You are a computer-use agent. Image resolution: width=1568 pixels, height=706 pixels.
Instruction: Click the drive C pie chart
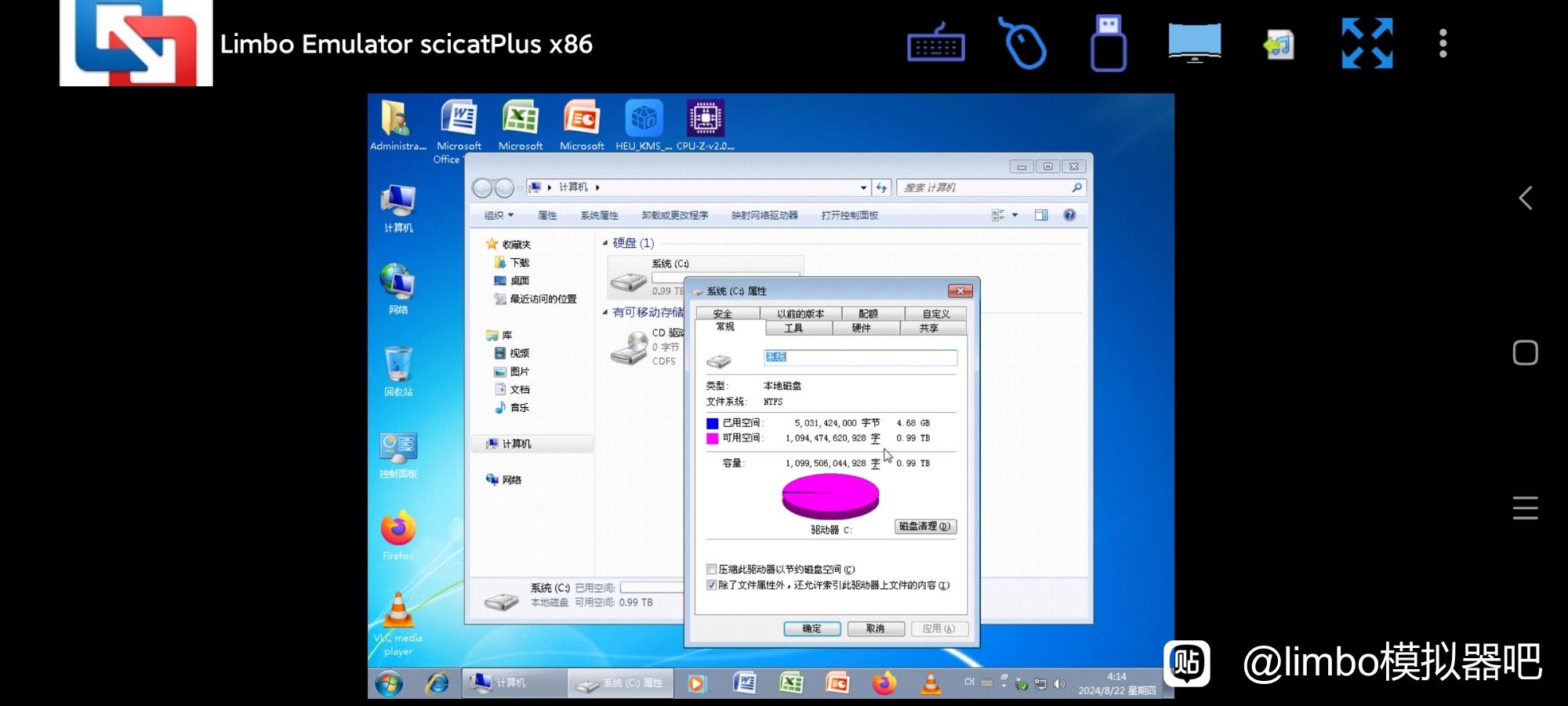point(830,497)
